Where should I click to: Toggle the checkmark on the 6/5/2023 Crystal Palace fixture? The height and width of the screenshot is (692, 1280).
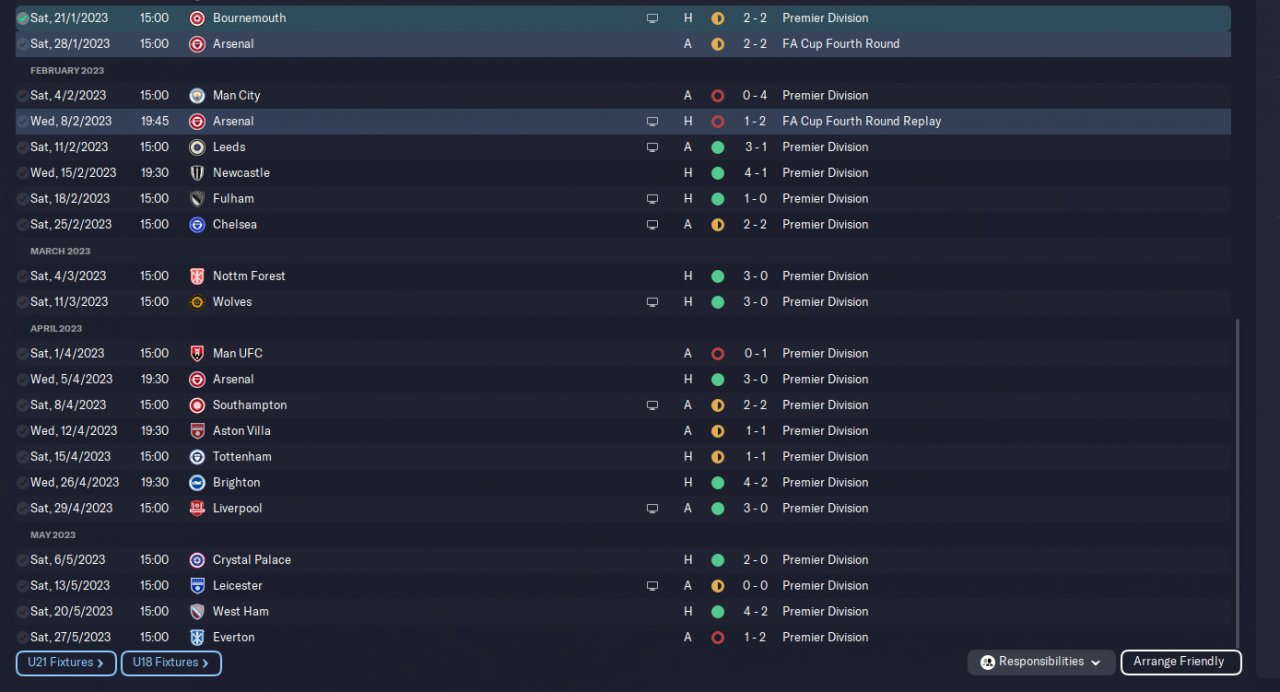pyautogui.click(x=23, y=560)
